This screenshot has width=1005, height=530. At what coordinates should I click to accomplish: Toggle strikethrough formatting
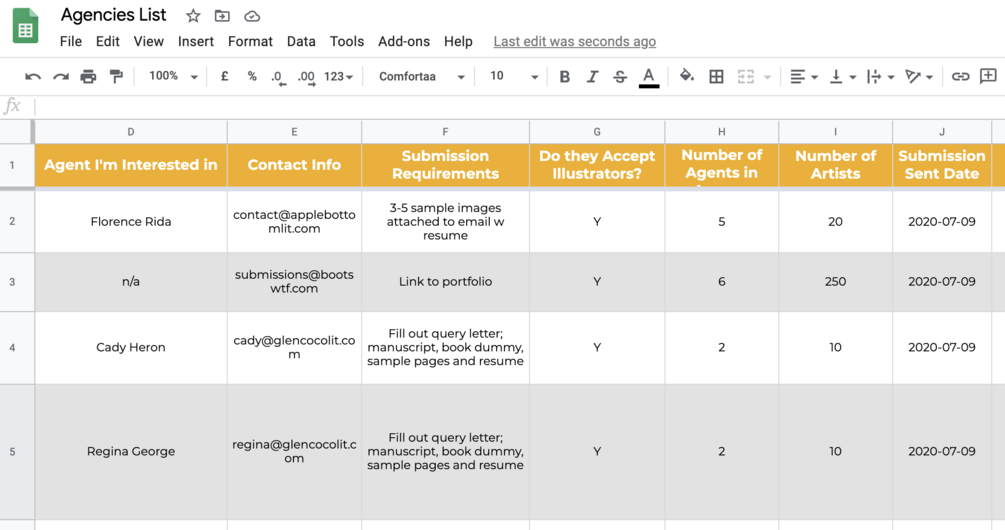pyautogui.click(x=620, y=77)
